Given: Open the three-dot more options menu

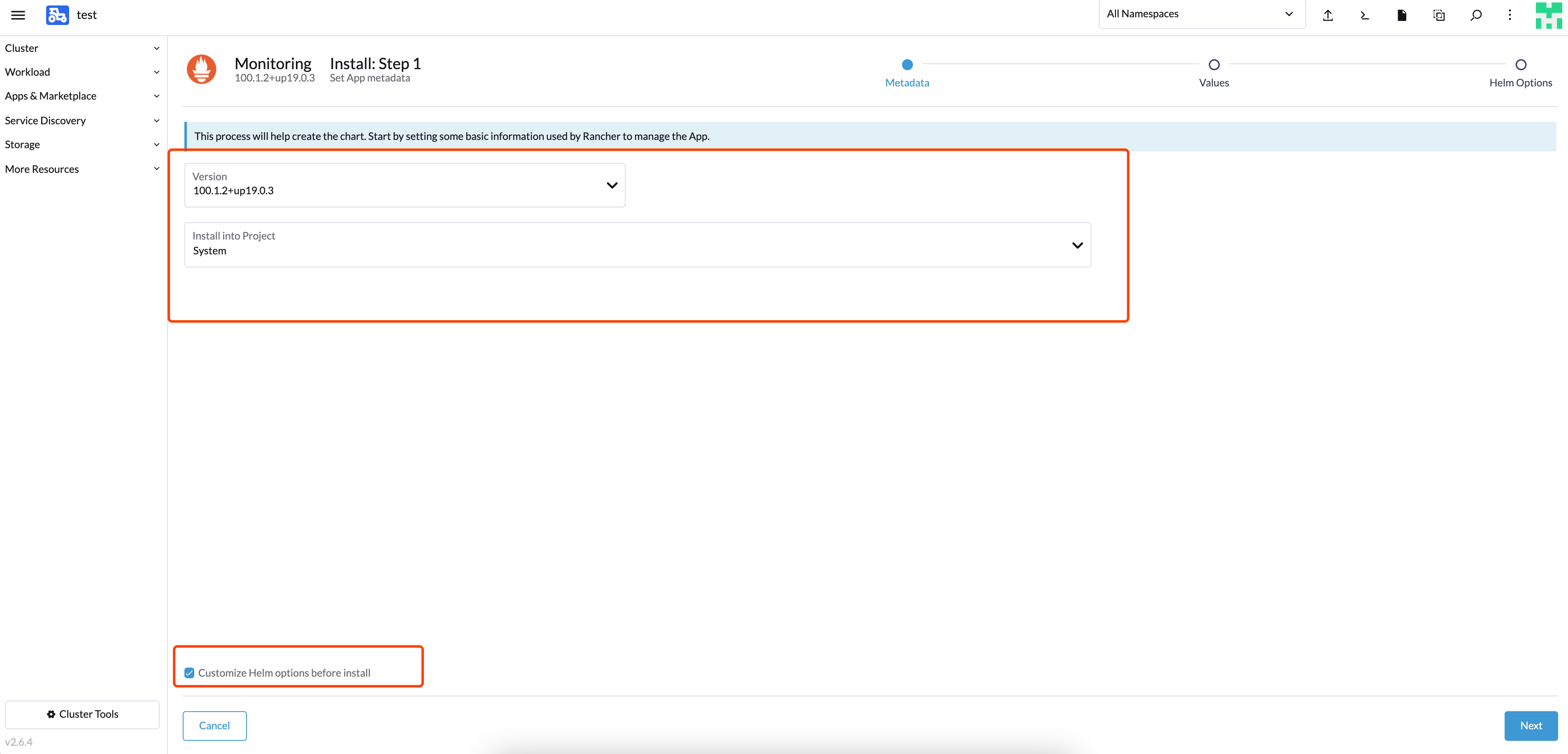Looking at the screenshot, I should pyautogui.click(x=1510, y=15).
